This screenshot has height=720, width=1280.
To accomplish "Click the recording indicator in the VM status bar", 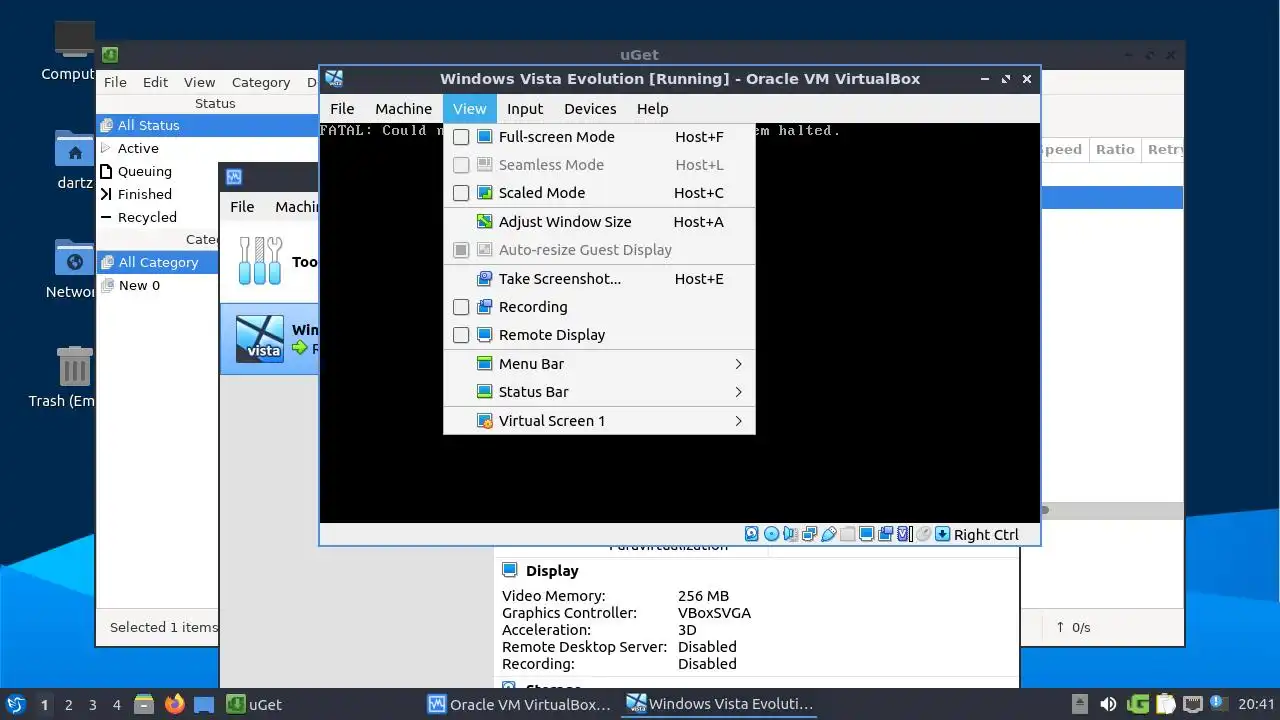I will point(885,534).
